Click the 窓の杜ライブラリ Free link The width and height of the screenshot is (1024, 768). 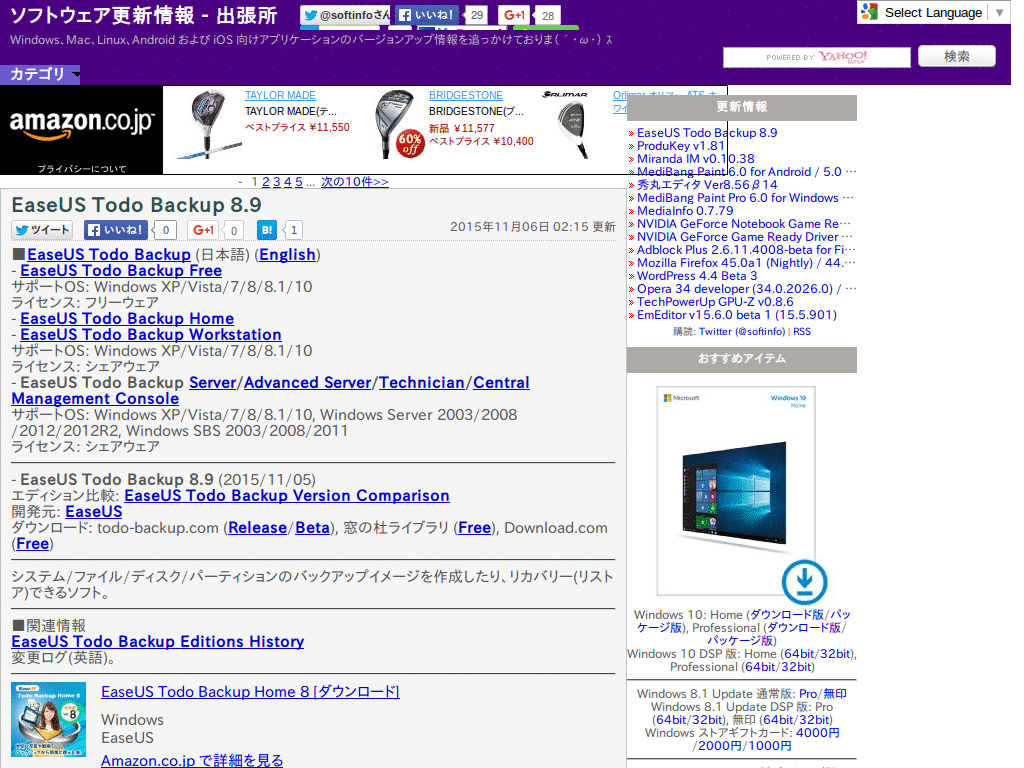point(475,528)
